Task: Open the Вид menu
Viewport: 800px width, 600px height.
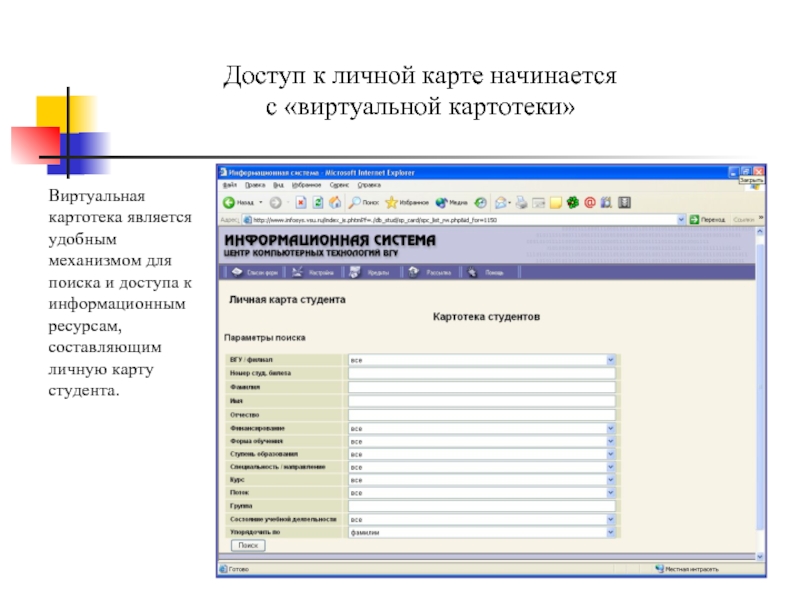Action: (278, 185)
